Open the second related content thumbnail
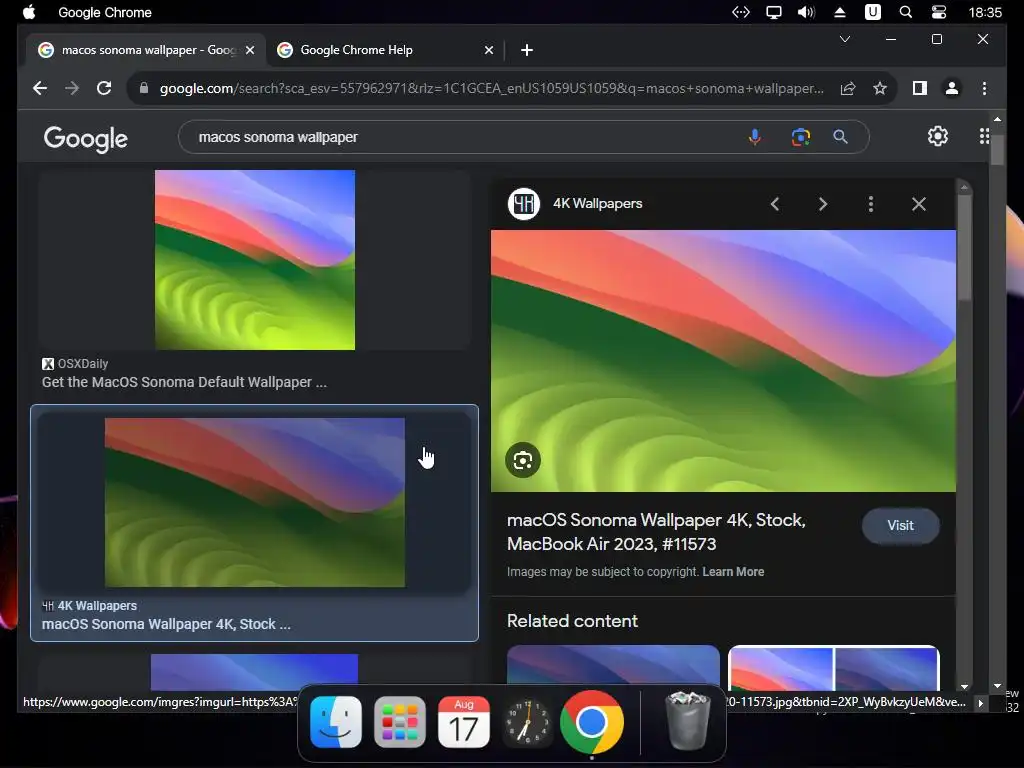 [x=834, y=667]
